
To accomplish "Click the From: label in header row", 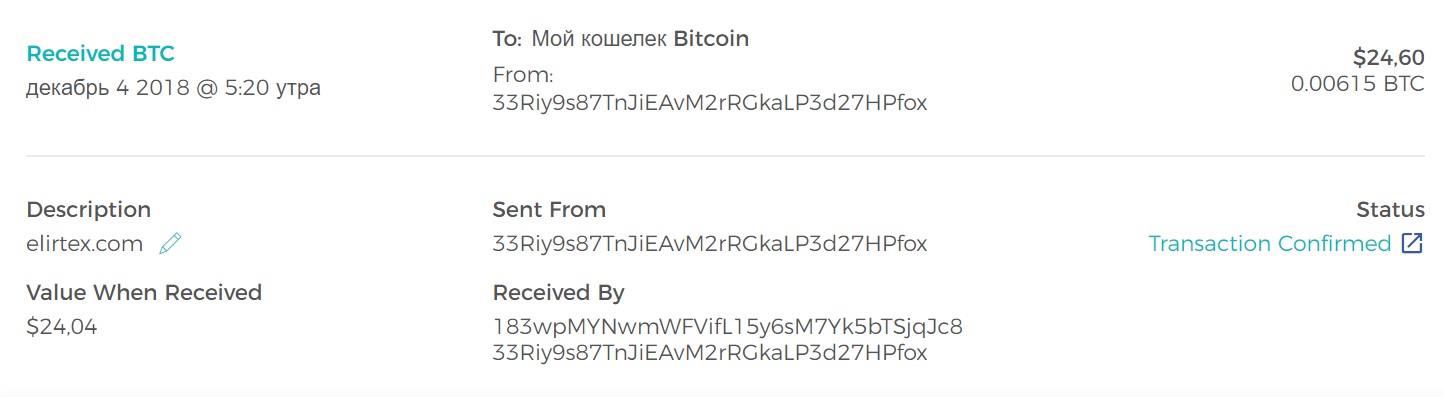I will (x=523, y=74).
